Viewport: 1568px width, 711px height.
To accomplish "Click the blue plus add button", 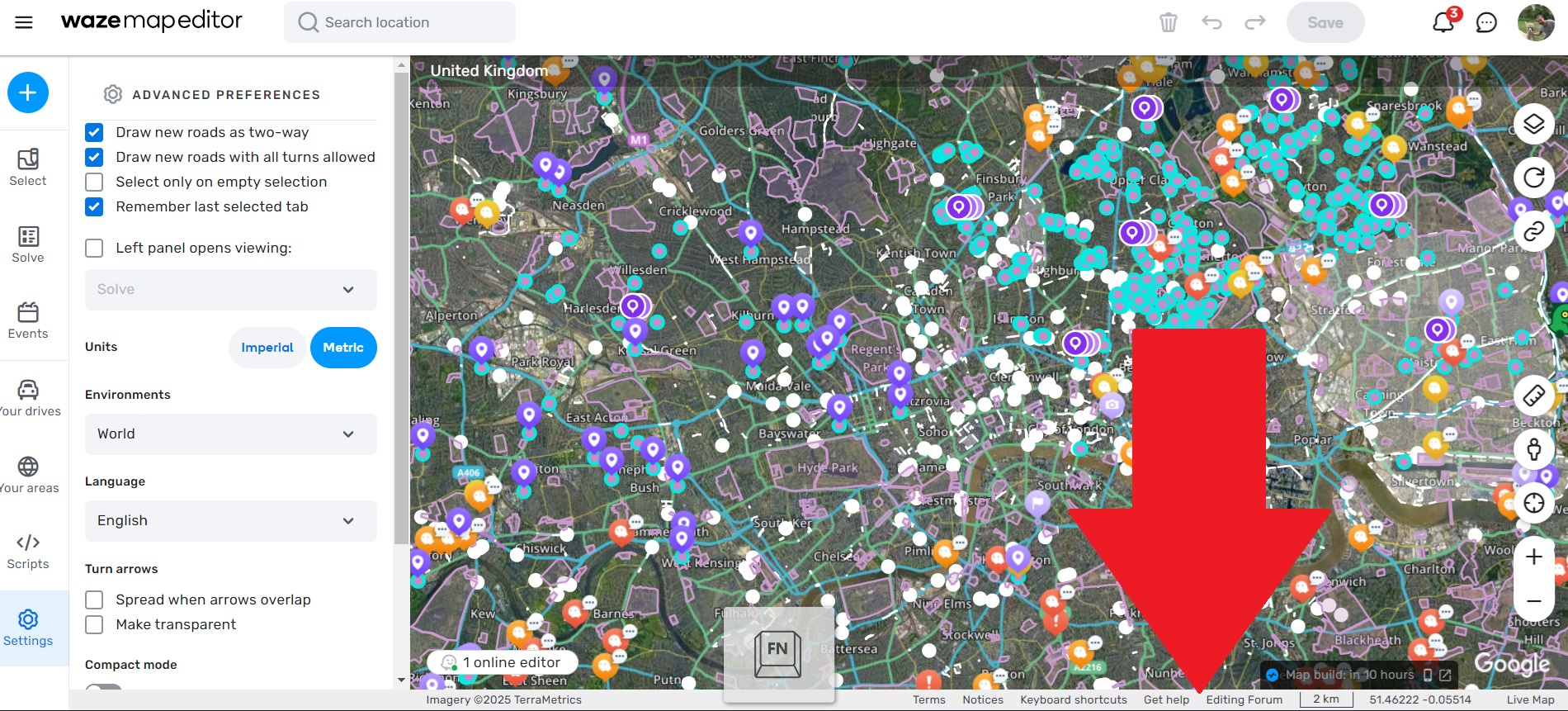I will click(28, 92).
